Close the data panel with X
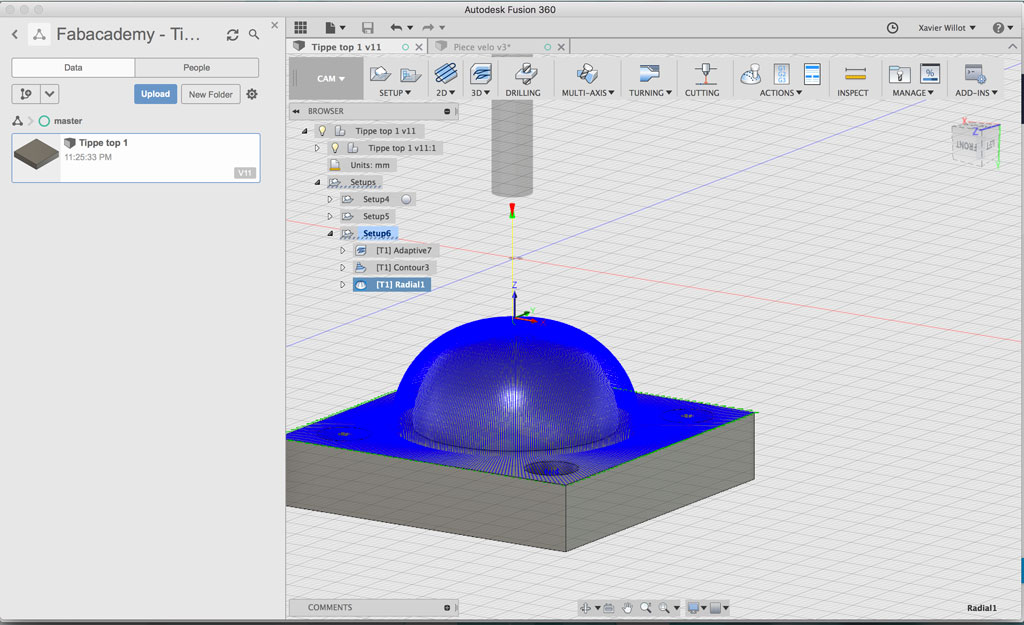The image size is (1024, 625). pos(275,25)
